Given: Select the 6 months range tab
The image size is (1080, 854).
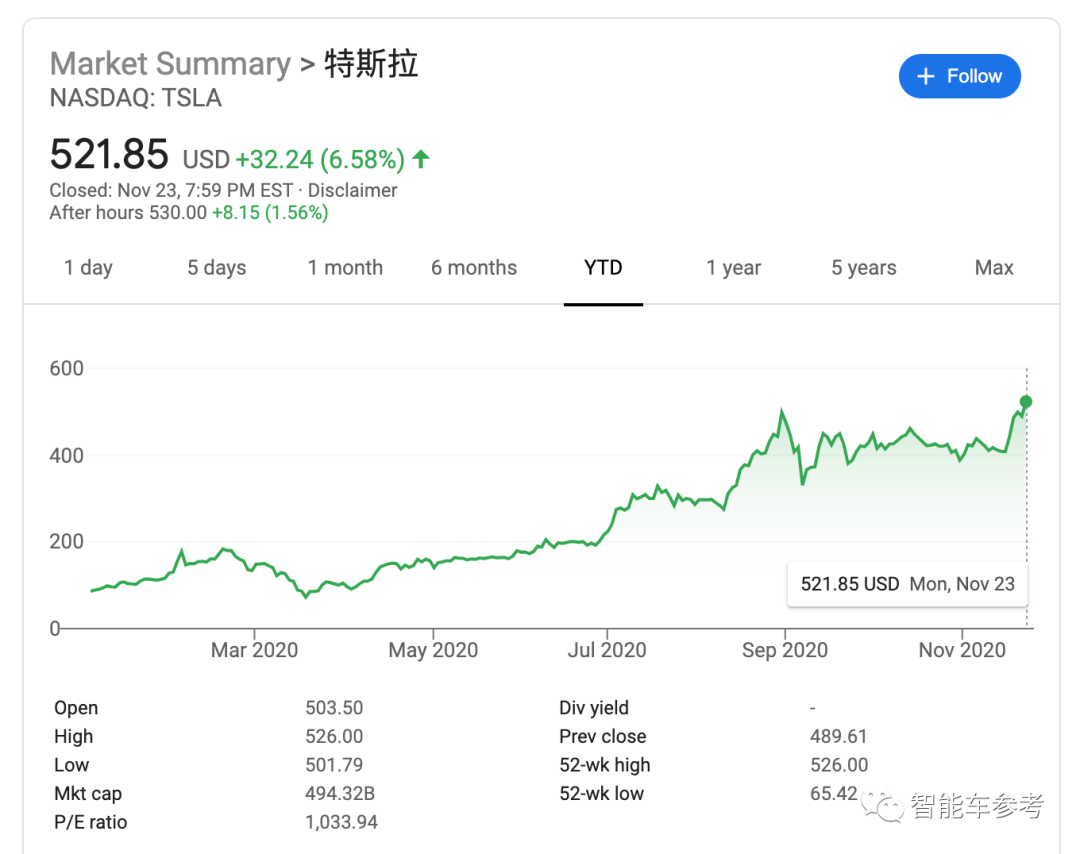Looking at the screenshot, I should (474, 267).
